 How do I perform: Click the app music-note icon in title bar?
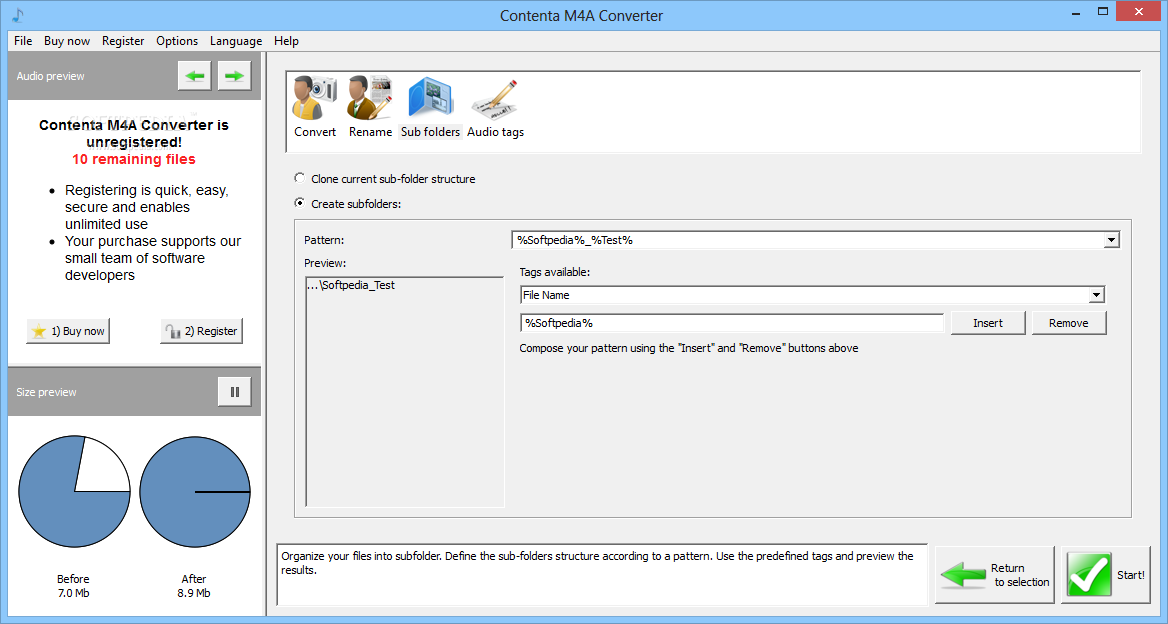coord(18,15)
